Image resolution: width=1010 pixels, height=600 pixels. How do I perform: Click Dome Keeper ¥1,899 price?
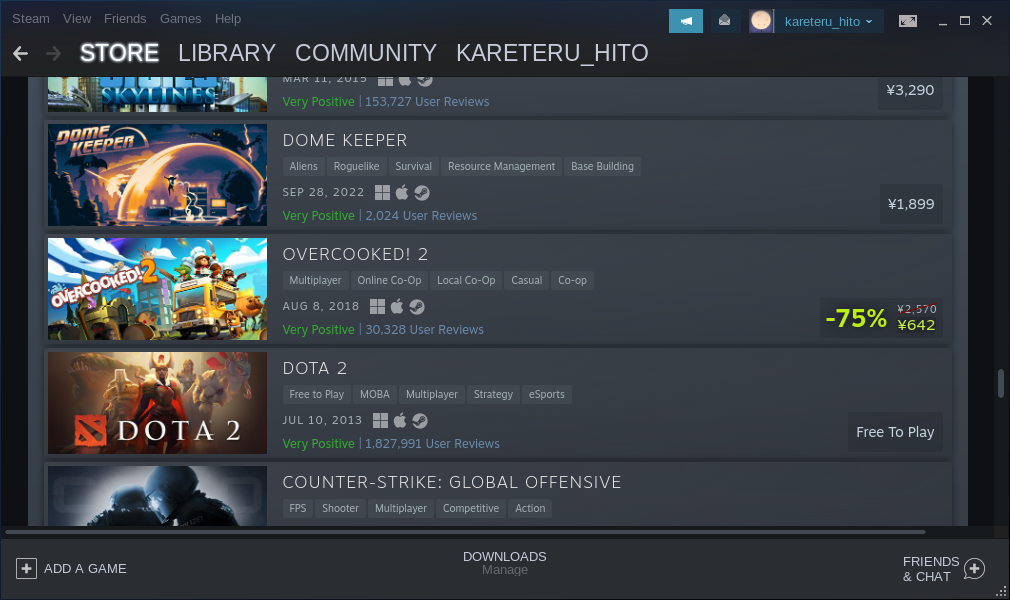tap(911, 204)
